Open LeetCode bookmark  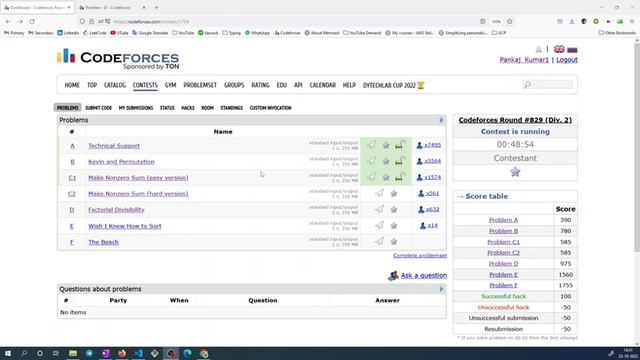(95, 33)
